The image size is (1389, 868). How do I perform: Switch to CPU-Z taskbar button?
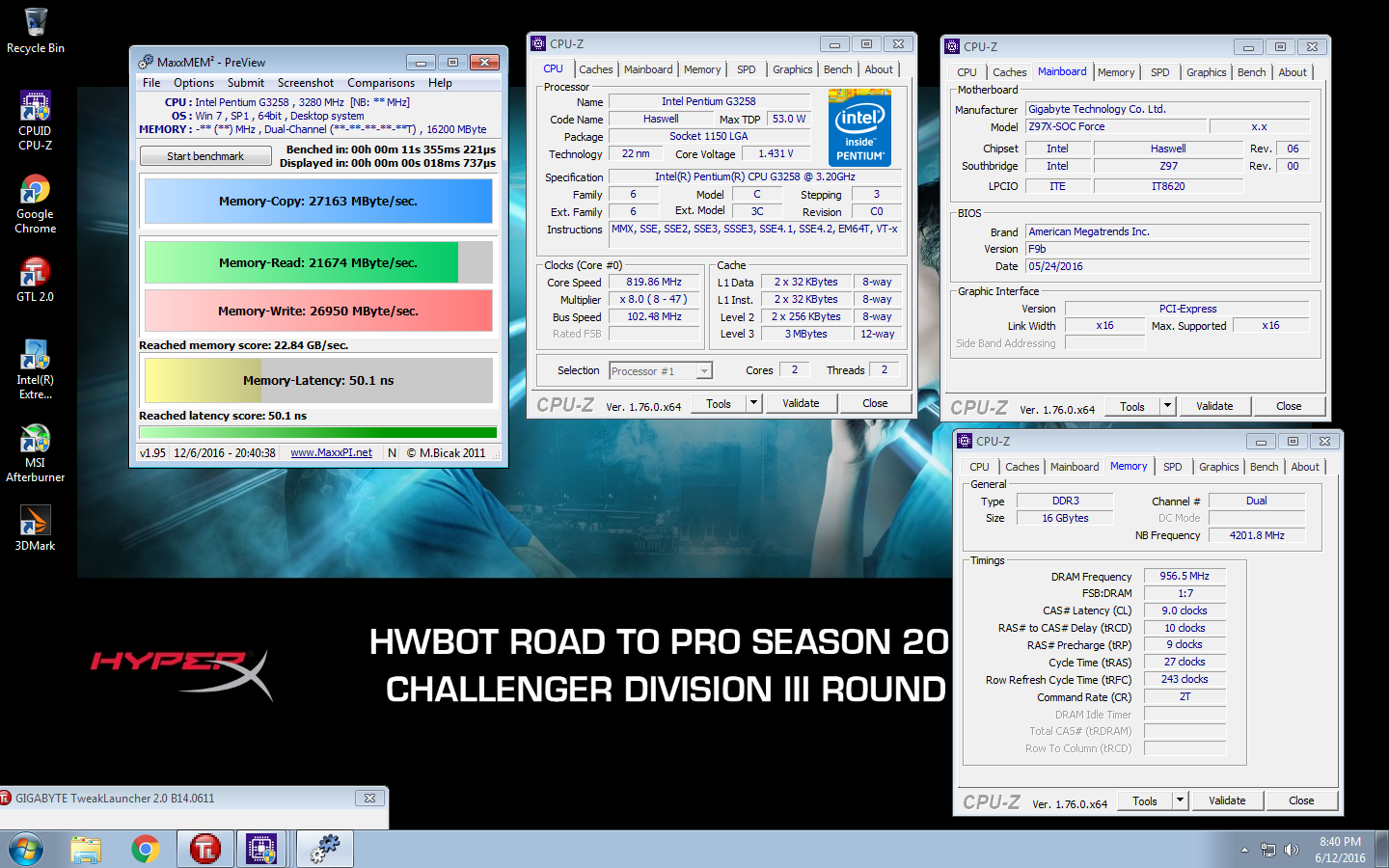pyautogui.click(x=261, y=850)
